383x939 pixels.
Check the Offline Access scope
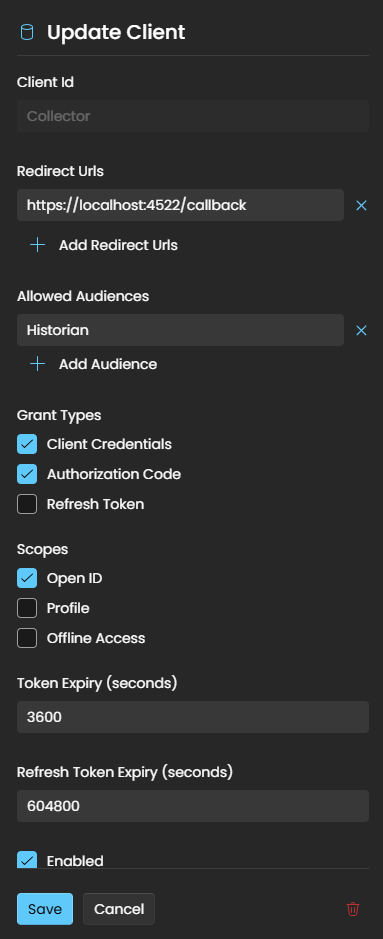click(27, 638)
